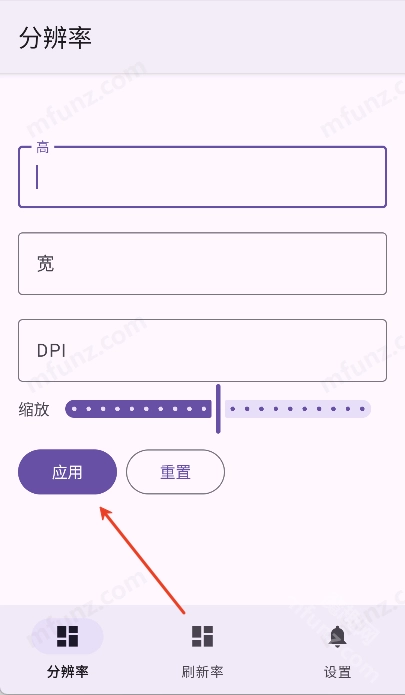Set 缩放 slider to its leftmost dot
Viewport: 405px width, 695px height.
pos(74,409)
